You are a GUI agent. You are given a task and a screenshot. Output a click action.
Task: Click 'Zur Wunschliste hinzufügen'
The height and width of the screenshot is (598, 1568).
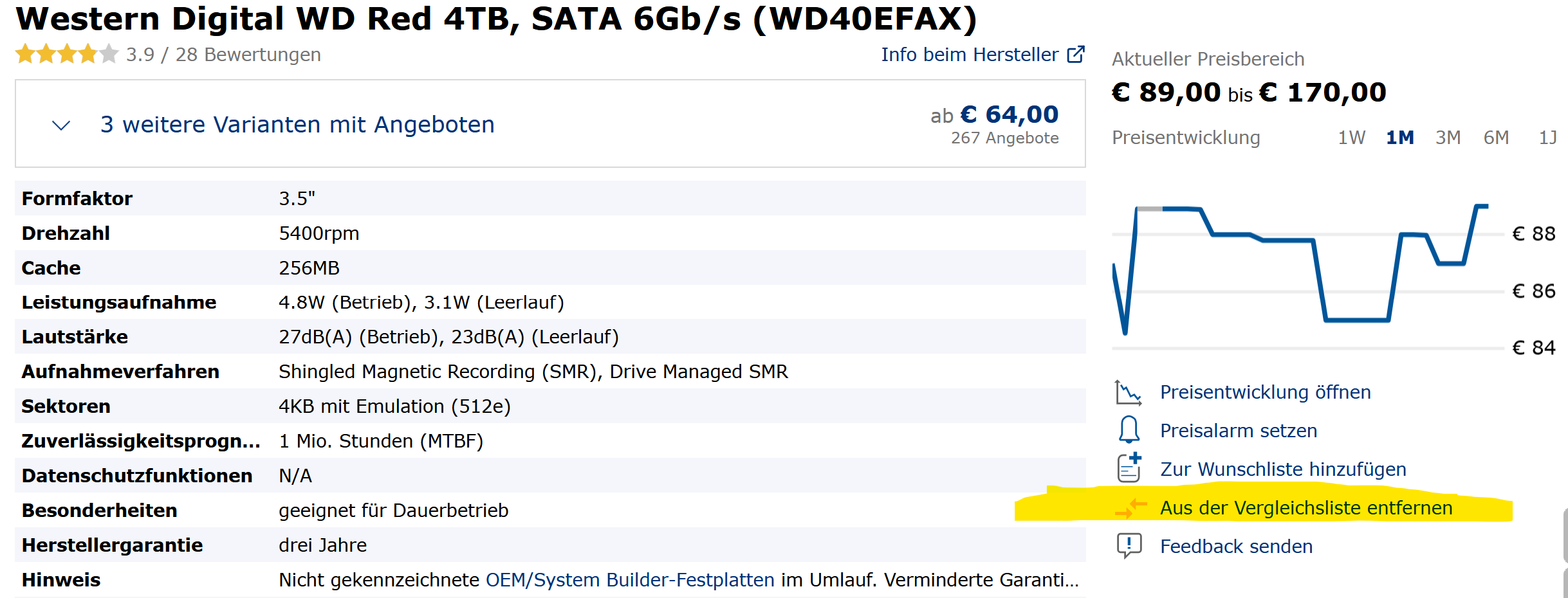(x=1282, y=469)
